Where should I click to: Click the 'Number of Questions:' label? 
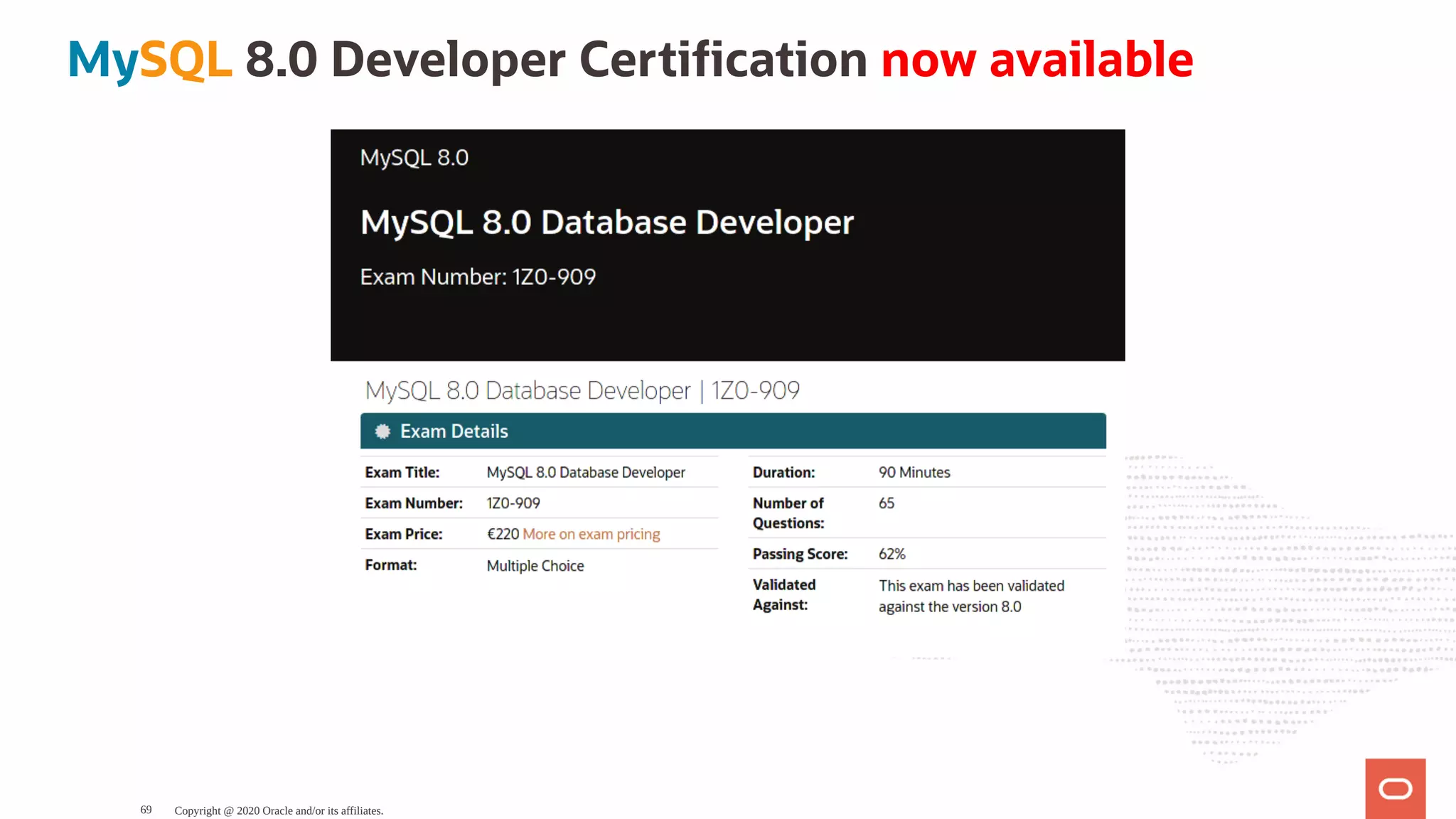(x=788, y=513)
